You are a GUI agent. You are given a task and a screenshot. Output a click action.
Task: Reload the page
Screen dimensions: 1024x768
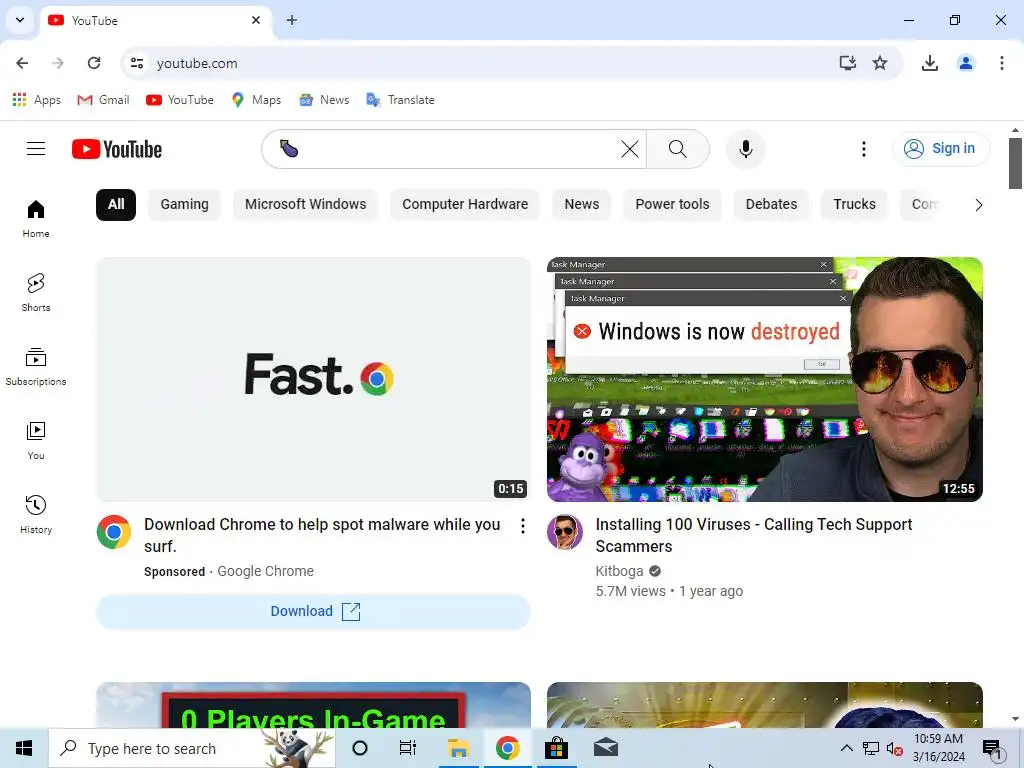(x=94, y=63)
